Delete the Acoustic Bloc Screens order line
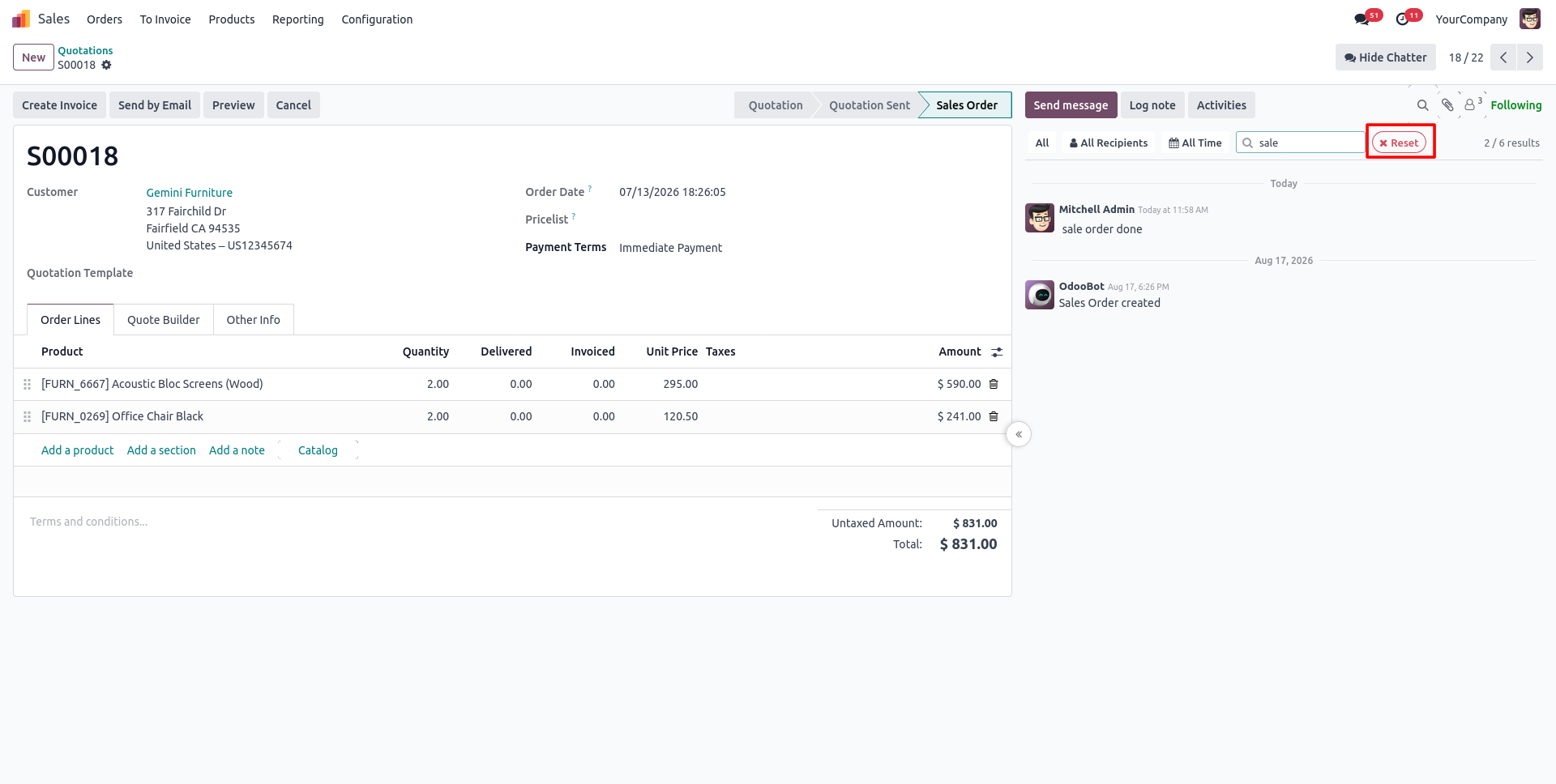 click(x=994, y=384)
